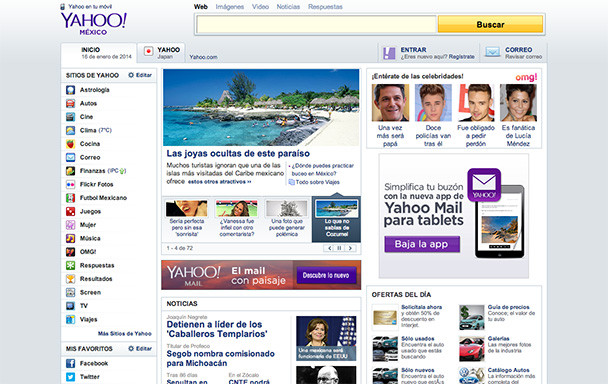Click the Yahoo México logo
The image size is (608, 384).
point(93,24)
